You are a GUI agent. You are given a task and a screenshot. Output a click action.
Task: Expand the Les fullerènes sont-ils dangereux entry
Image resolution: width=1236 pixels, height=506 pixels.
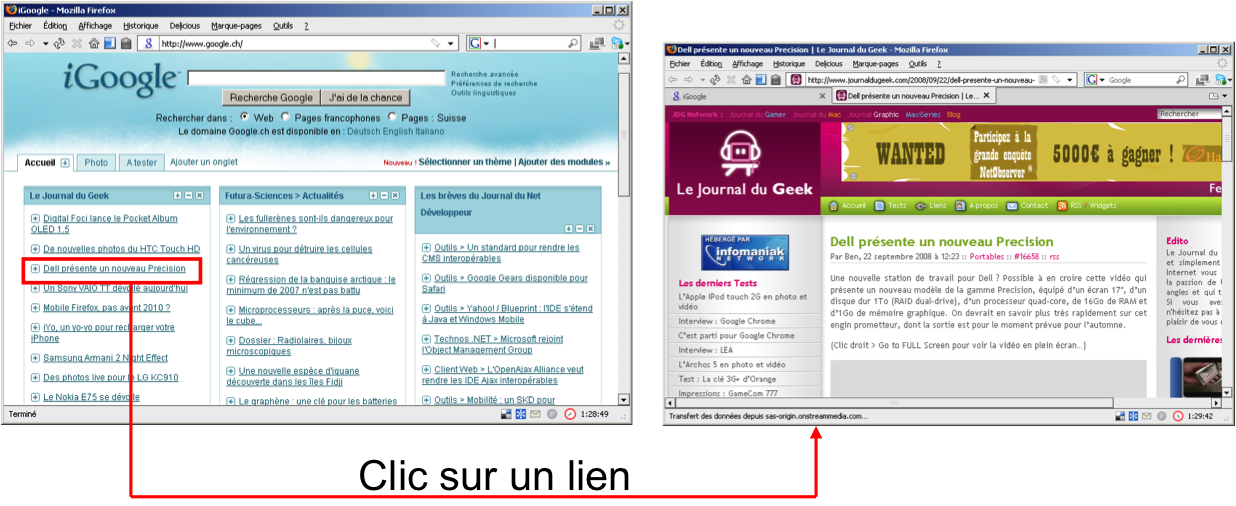click(x=231, y=218)
